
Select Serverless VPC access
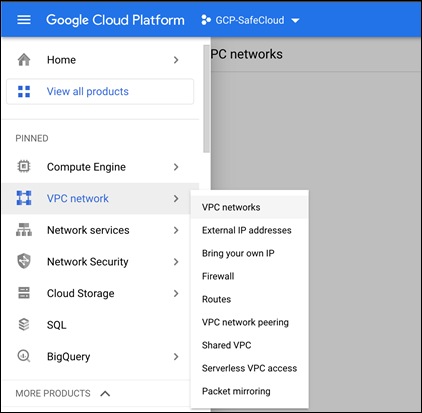(249, 368)
